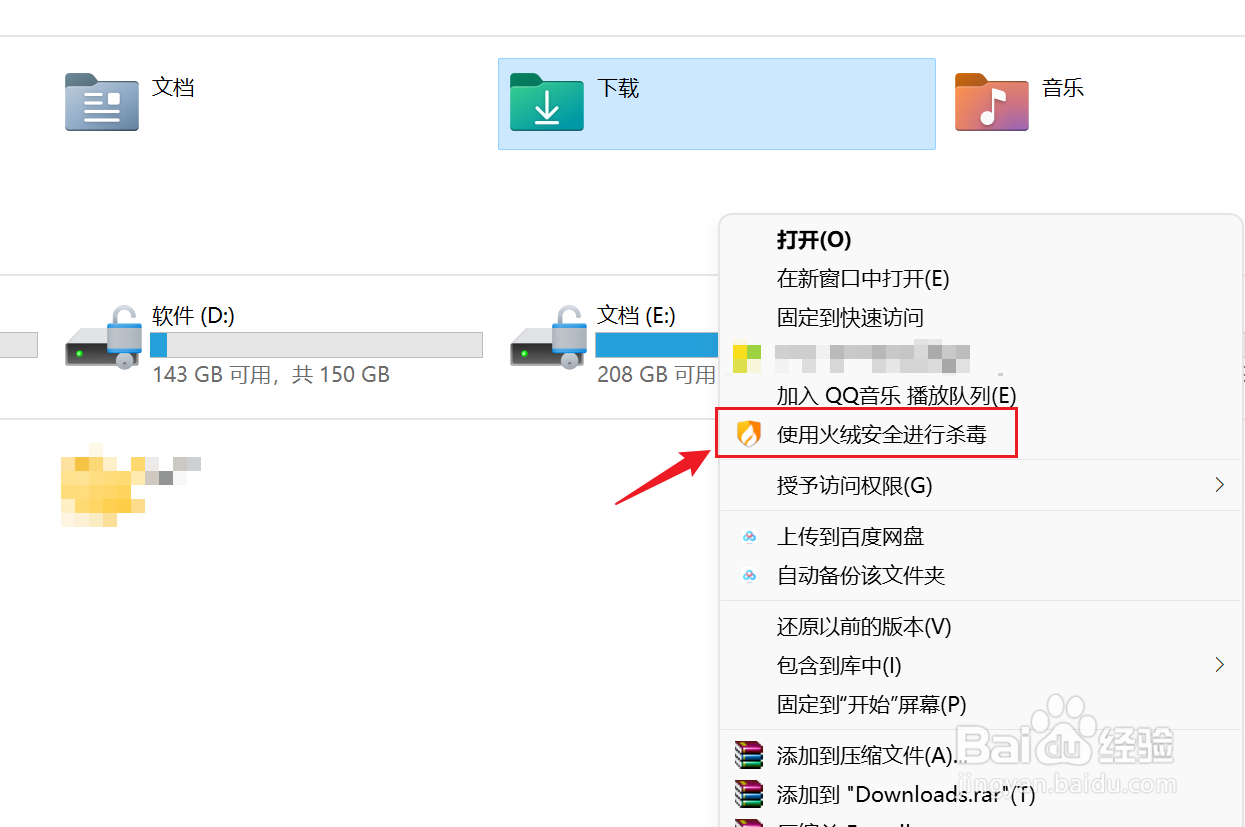Select the Documents (文档) folder icon
Image resolution: width=1245 pixels, height=827 pixels.
point(102,102)
